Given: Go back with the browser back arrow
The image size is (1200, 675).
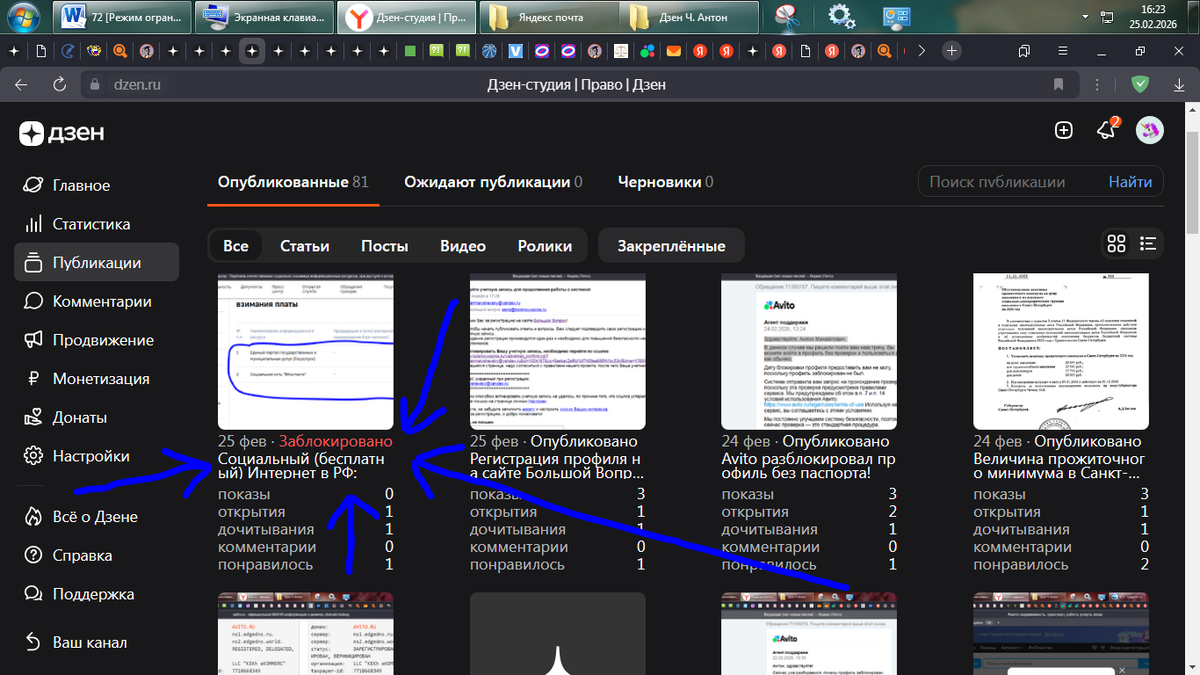Looking at the screenshot, I should [x=21, y=85].
